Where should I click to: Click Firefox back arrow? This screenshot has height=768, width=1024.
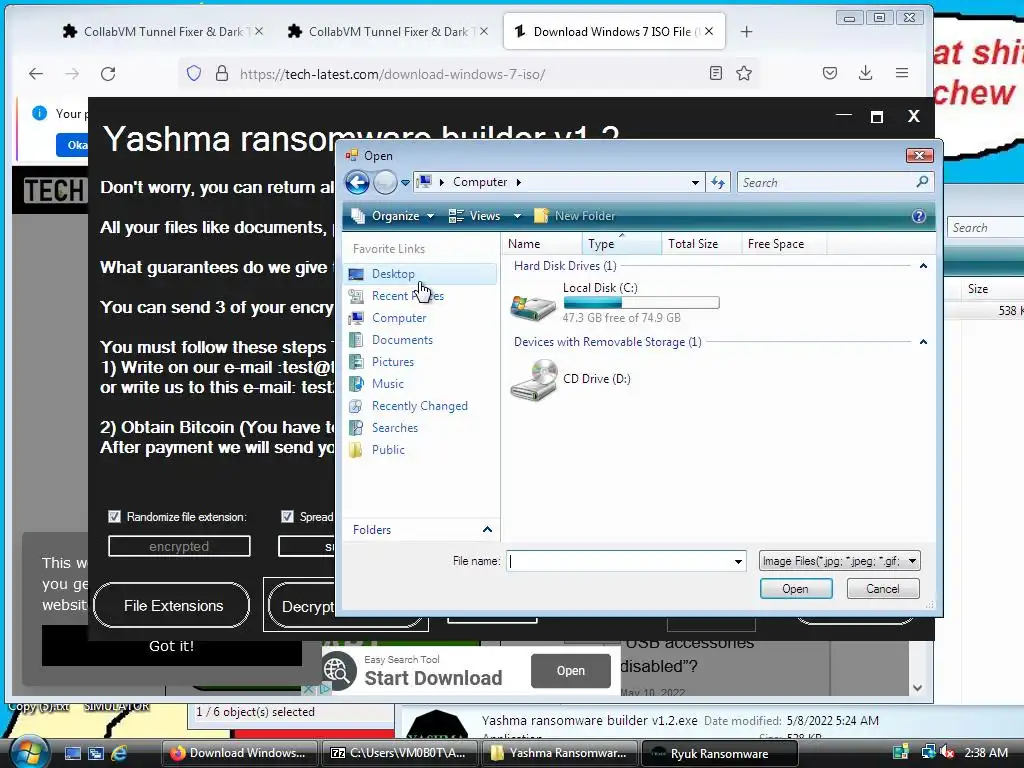click(x=36, y=73)
